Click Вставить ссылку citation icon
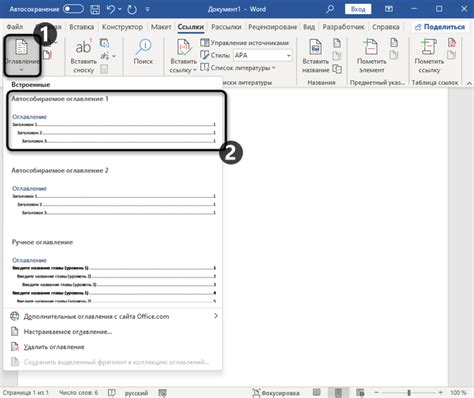Screen dimensions: 474x398 coord(183,56)
